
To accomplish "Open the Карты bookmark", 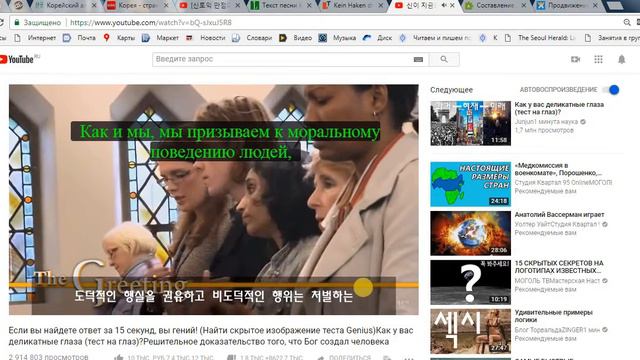I will (x=119, y=38).
